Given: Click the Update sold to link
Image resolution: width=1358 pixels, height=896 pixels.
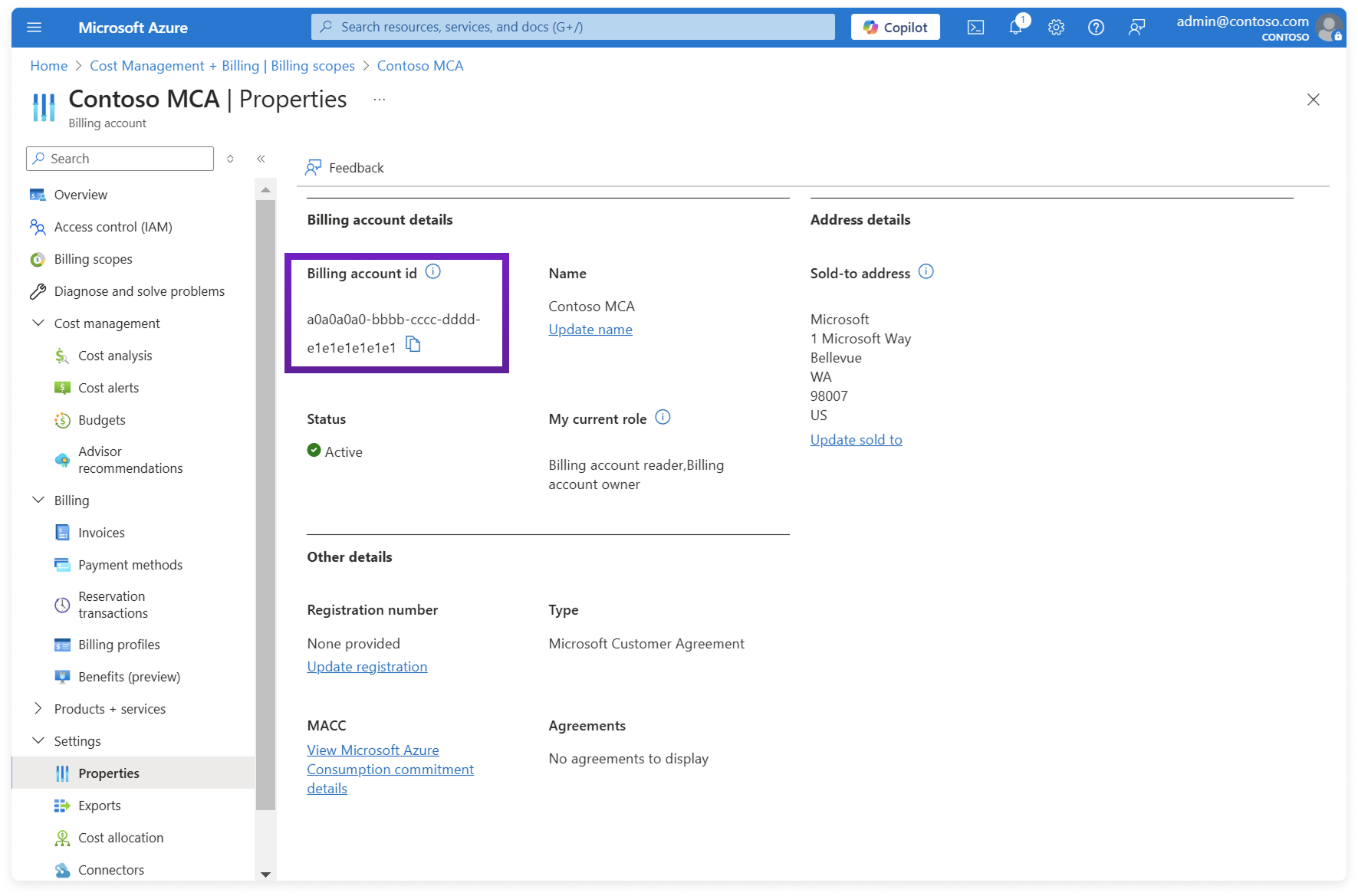Looking at the screenshot, I should (x=857, y=440).
